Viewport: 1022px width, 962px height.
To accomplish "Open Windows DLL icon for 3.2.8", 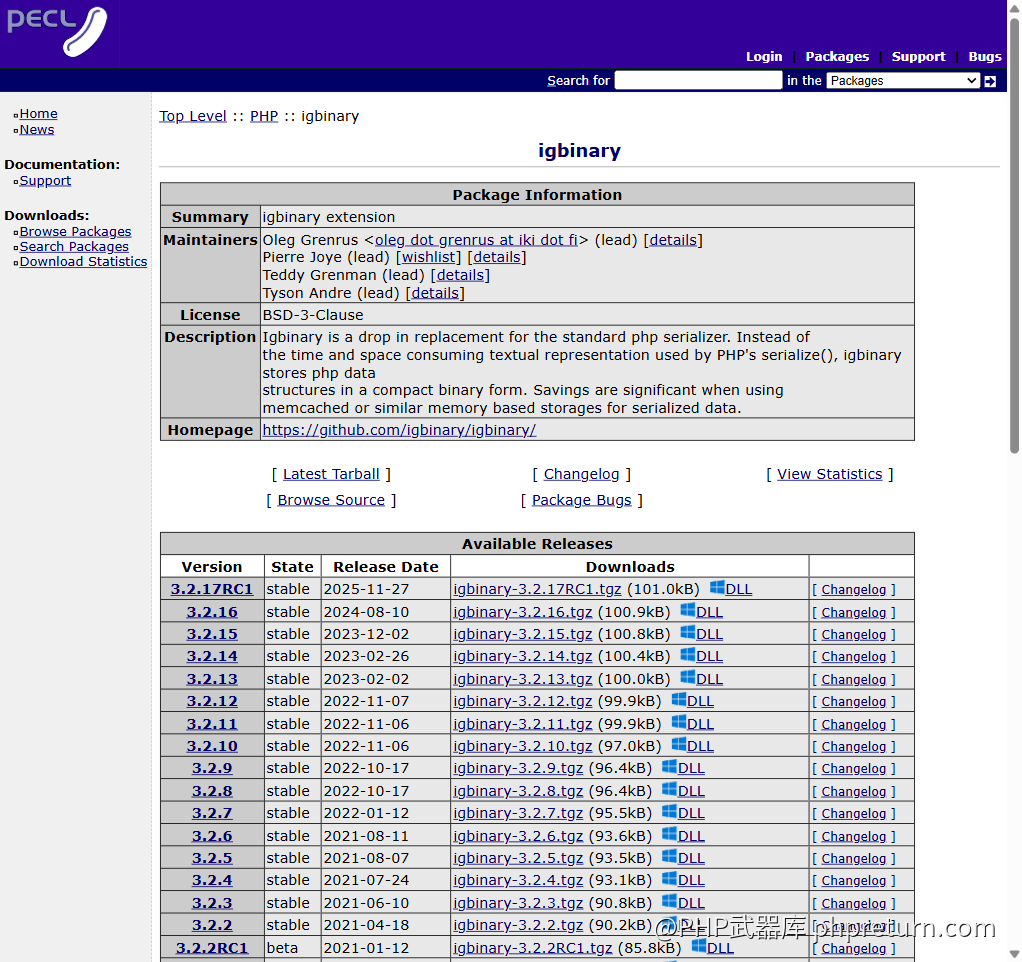I will (669, 789).
